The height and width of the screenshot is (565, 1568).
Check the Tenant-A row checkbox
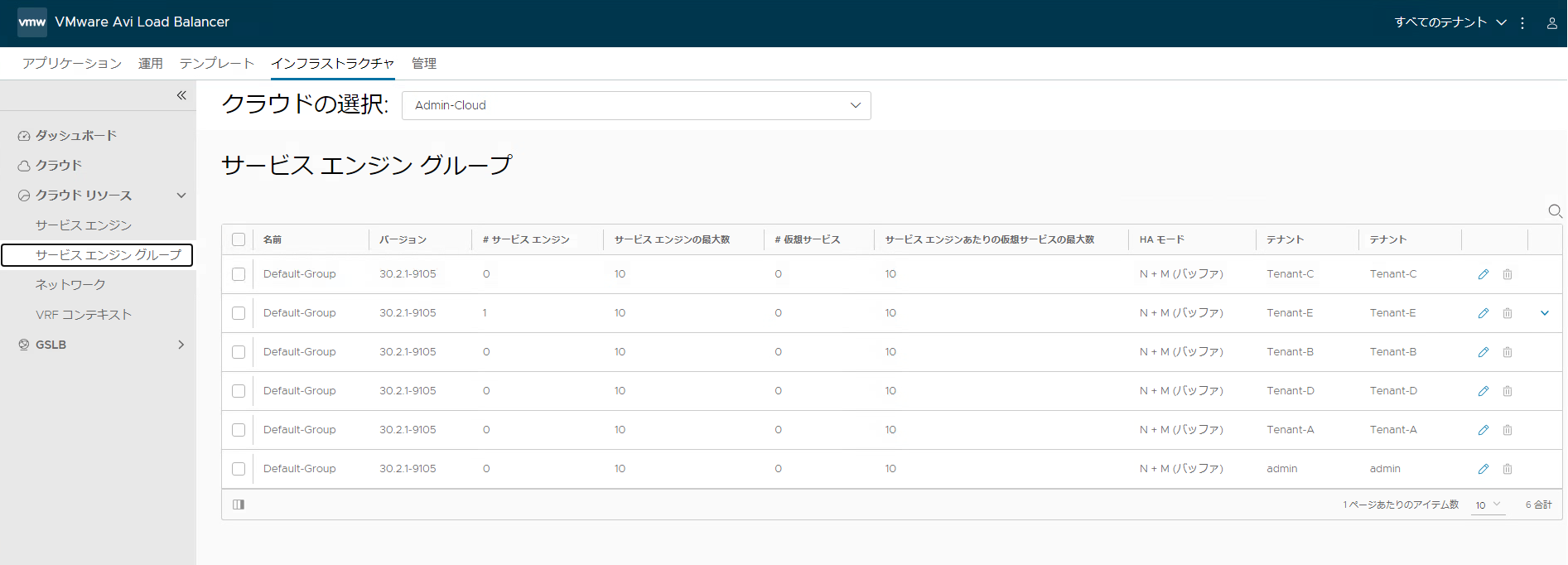click(x=239, y=430)
